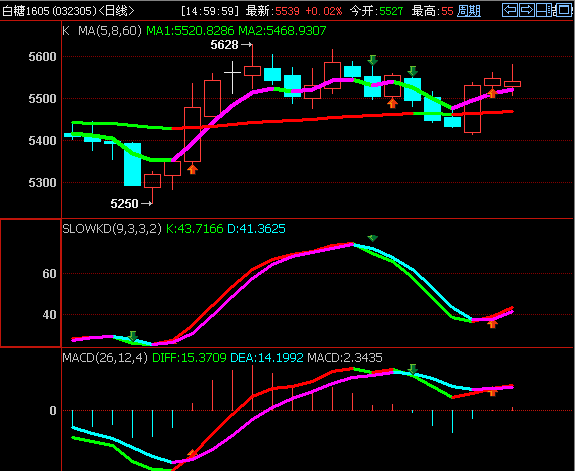Click the white doji cross candle

[232, 77]
